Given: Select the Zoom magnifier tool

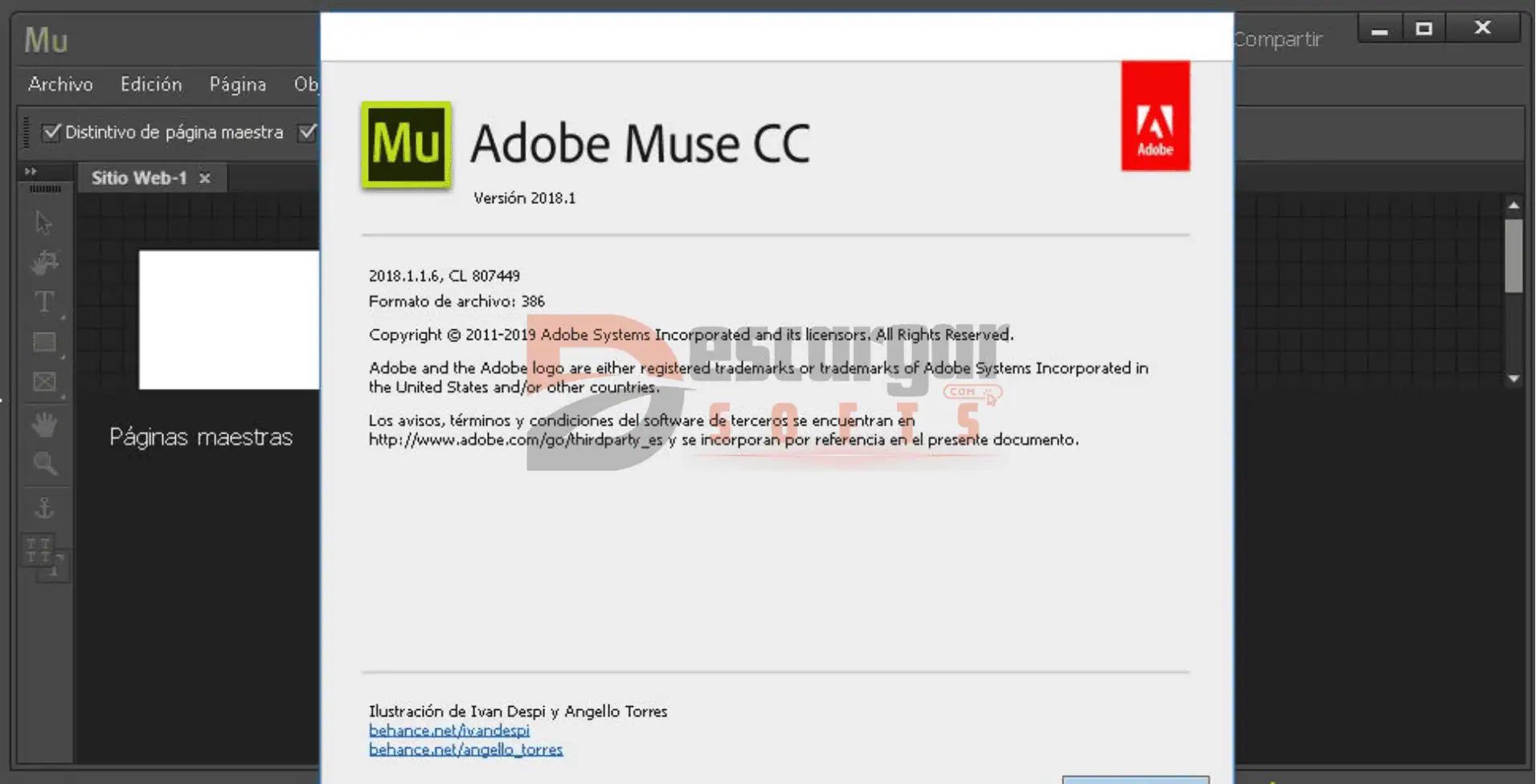Looking at the screenshot, I should 44,464.
